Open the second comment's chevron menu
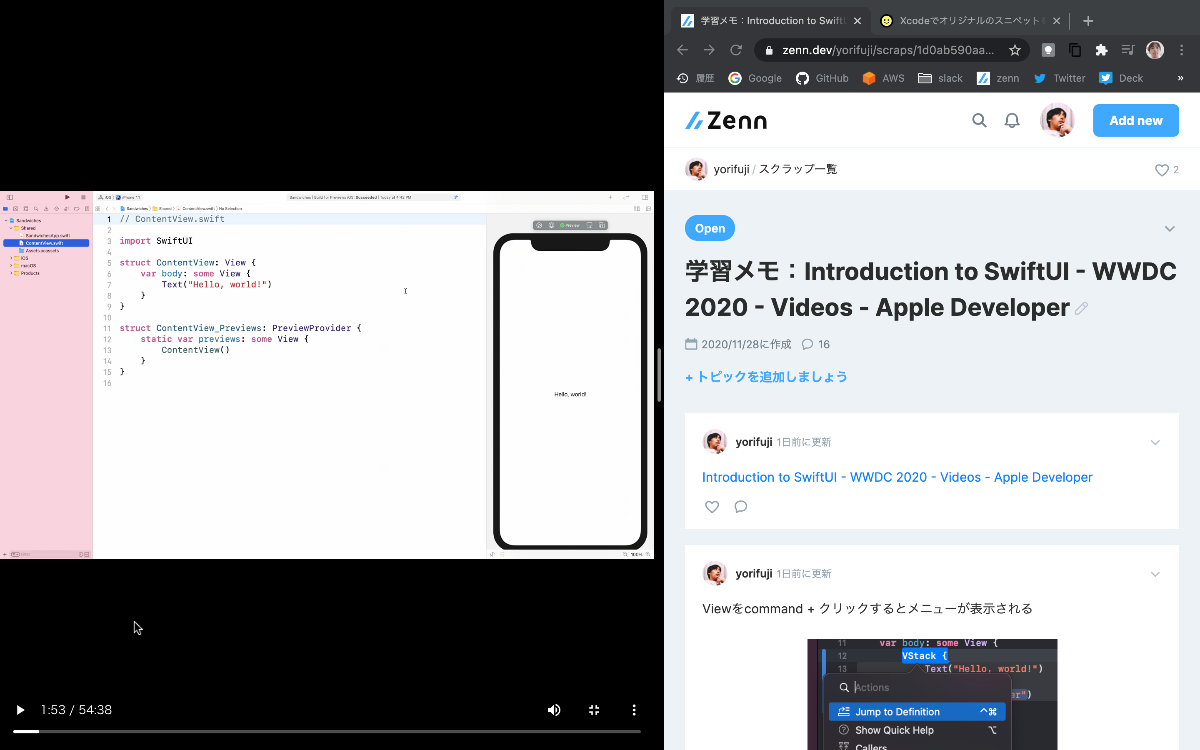Screen dimensions: 1200x750 [1155, 574]
